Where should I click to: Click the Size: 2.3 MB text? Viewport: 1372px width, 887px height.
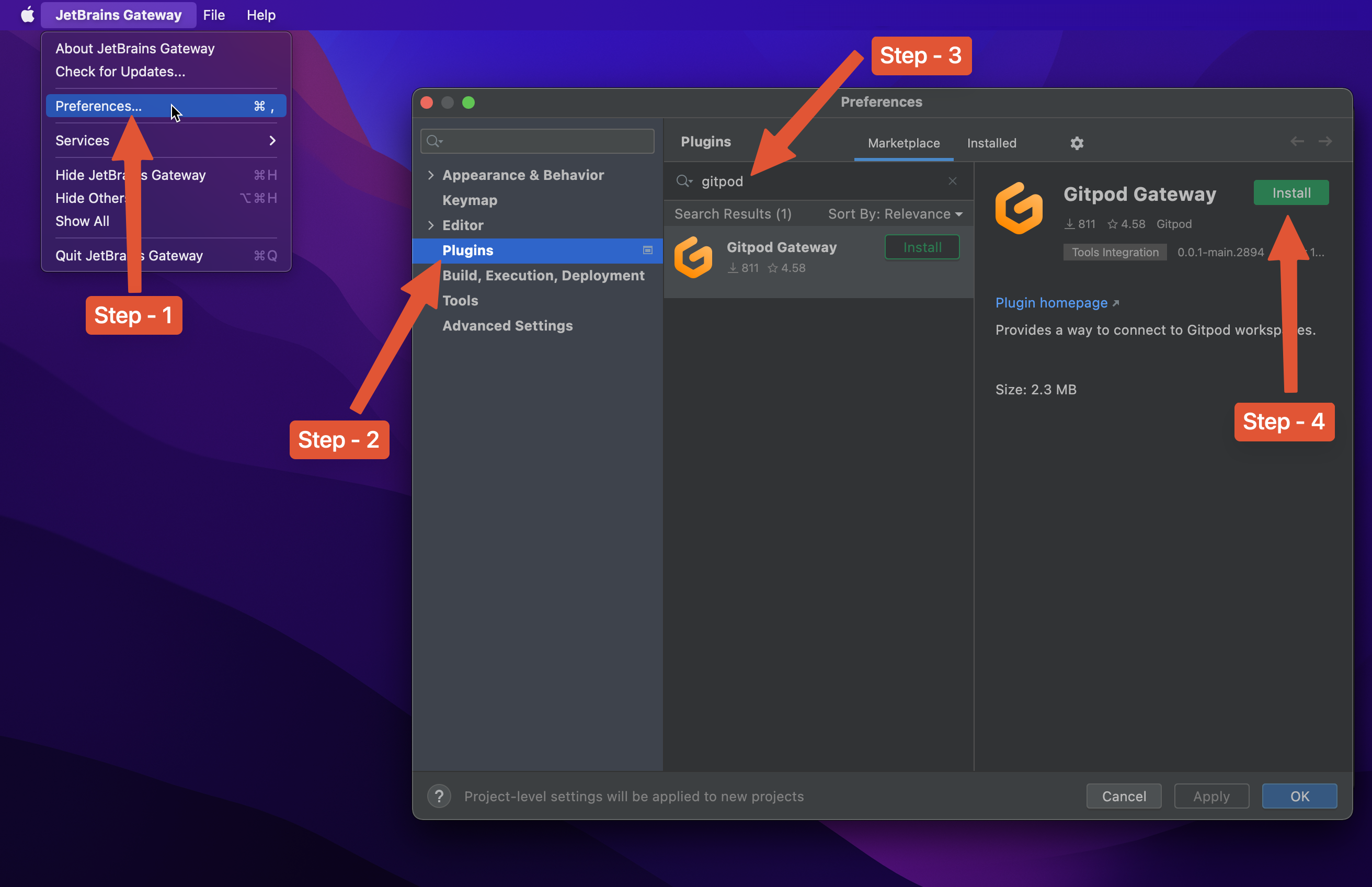click(1035, 390)
